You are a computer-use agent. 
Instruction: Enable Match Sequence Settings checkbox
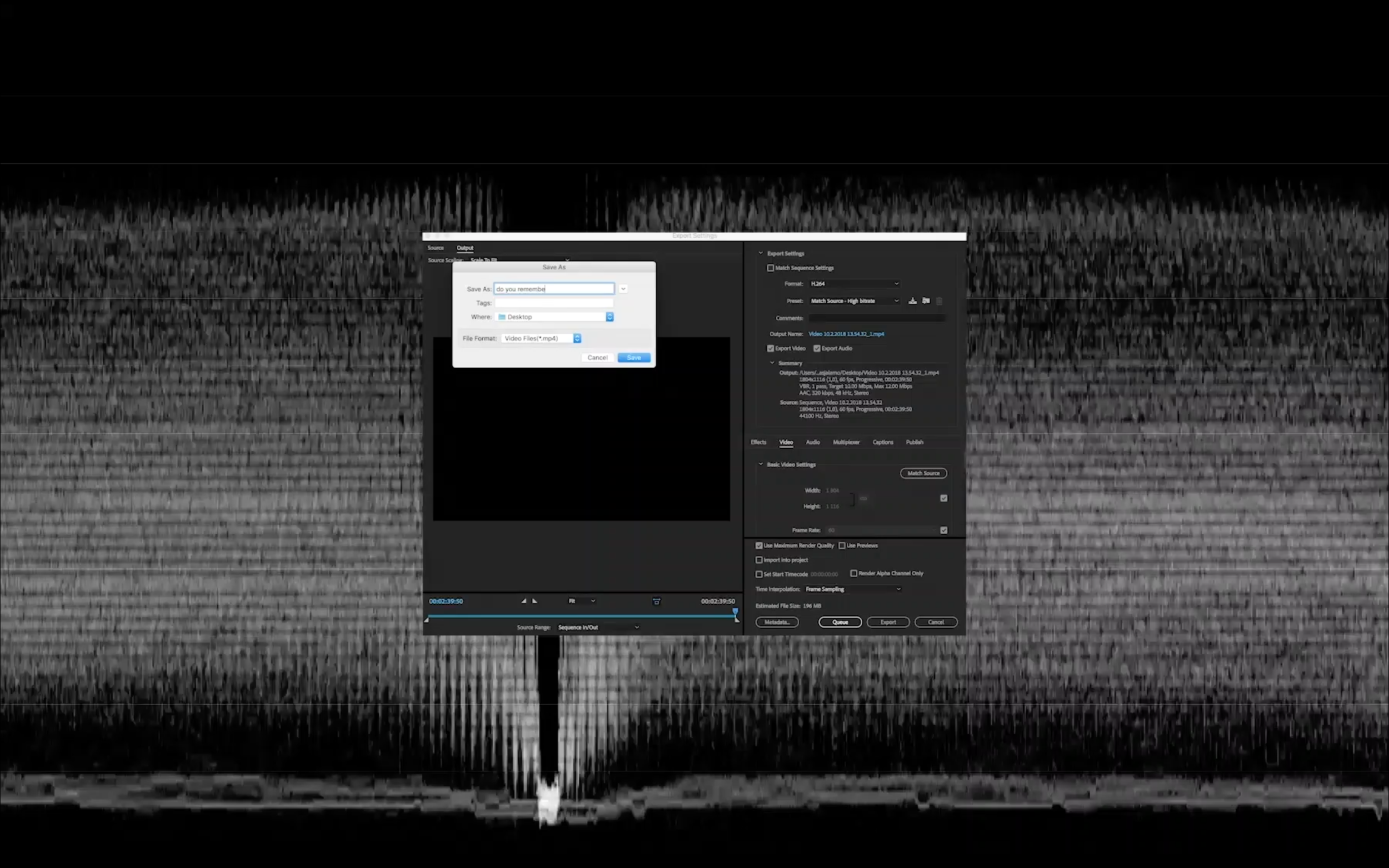771,268
